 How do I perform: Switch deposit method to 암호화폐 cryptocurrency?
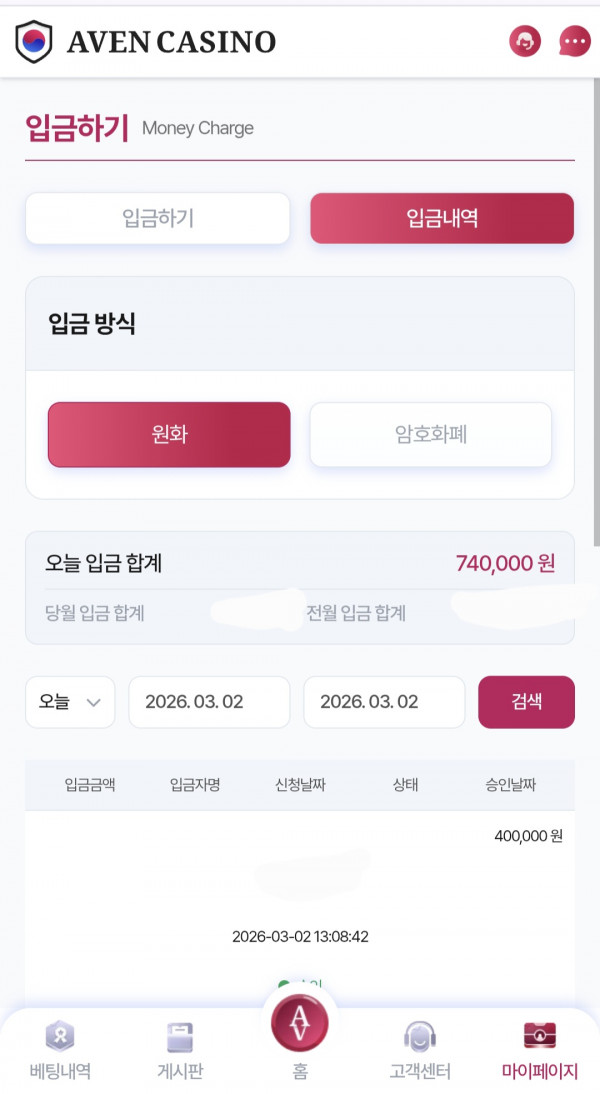click(x=430, y=434)
